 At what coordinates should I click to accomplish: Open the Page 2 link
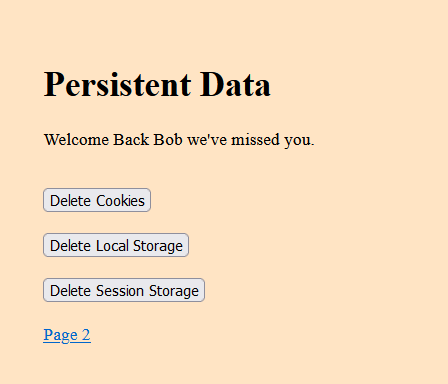click(x=67, y=335)
